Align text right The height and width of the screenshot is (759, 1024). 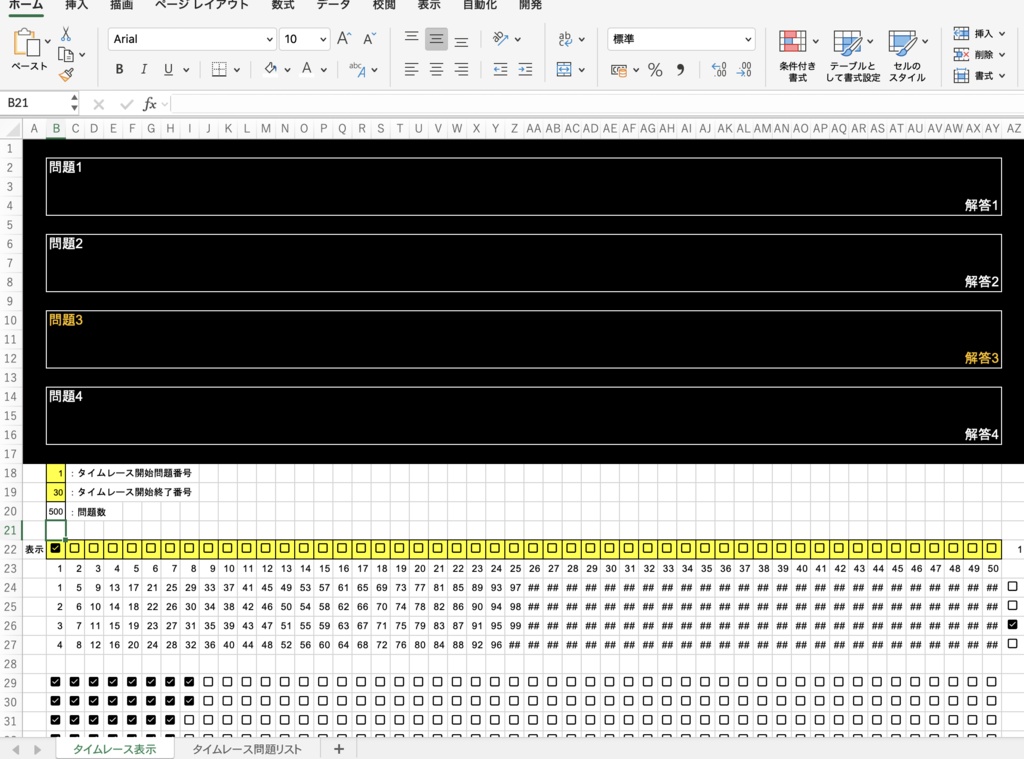(x=461, y=69)
